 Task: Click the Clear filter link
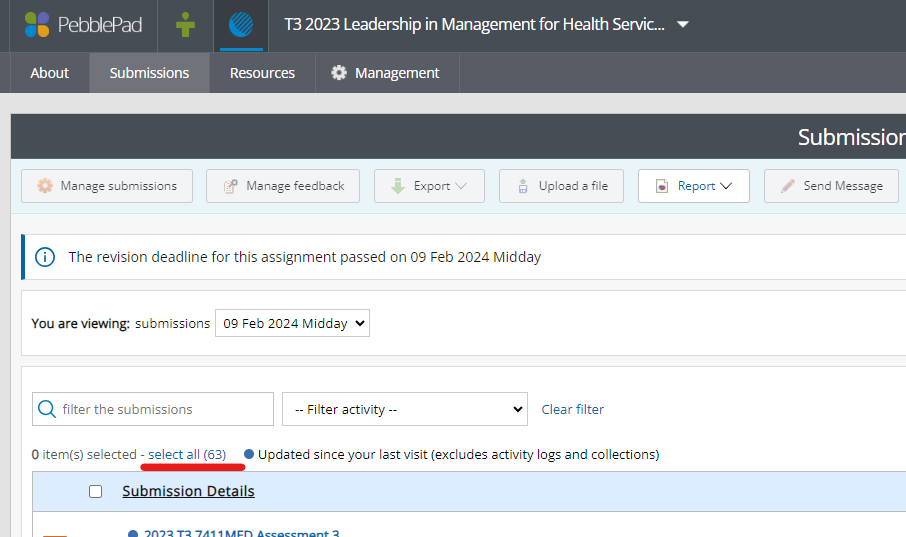click(x=573, y=409)
